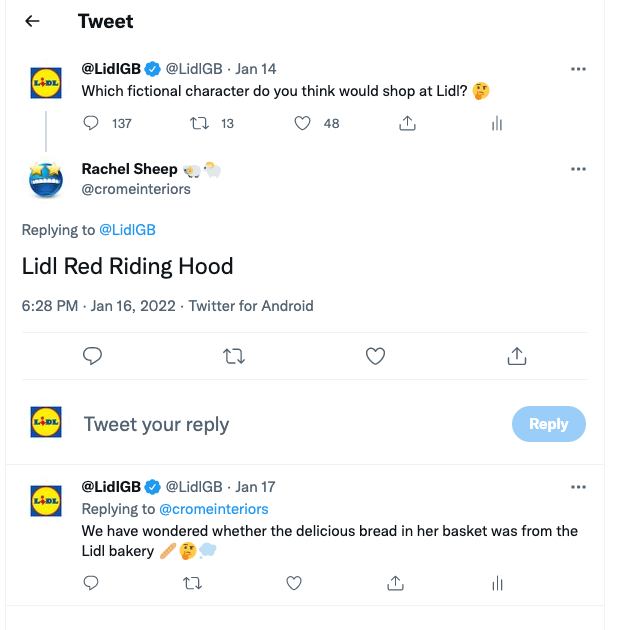Open the @cromeinteriors mention link
Viewport: 618px width, 630px height.
pos(214,509)
